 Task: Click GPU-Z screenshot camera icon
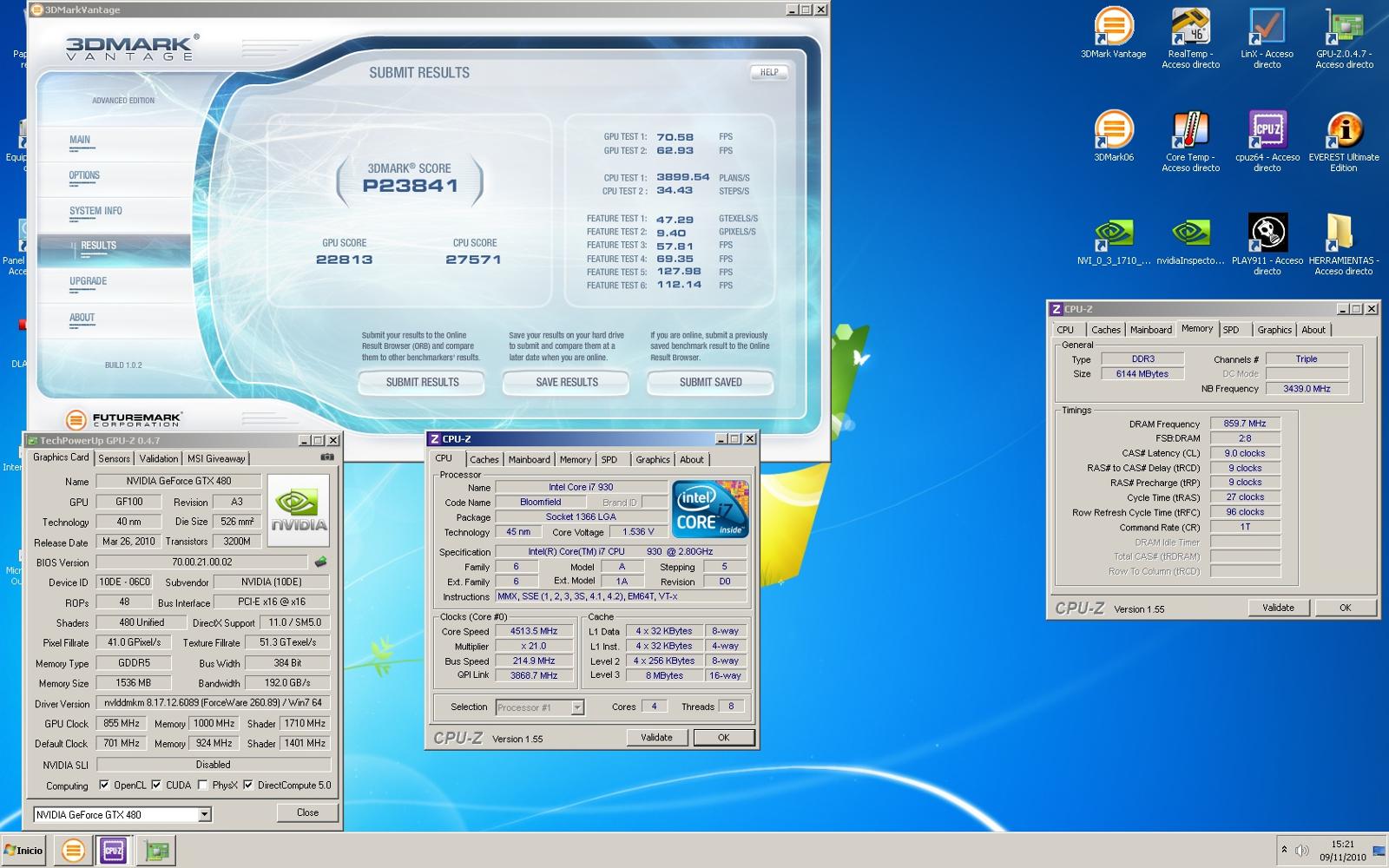327,457
